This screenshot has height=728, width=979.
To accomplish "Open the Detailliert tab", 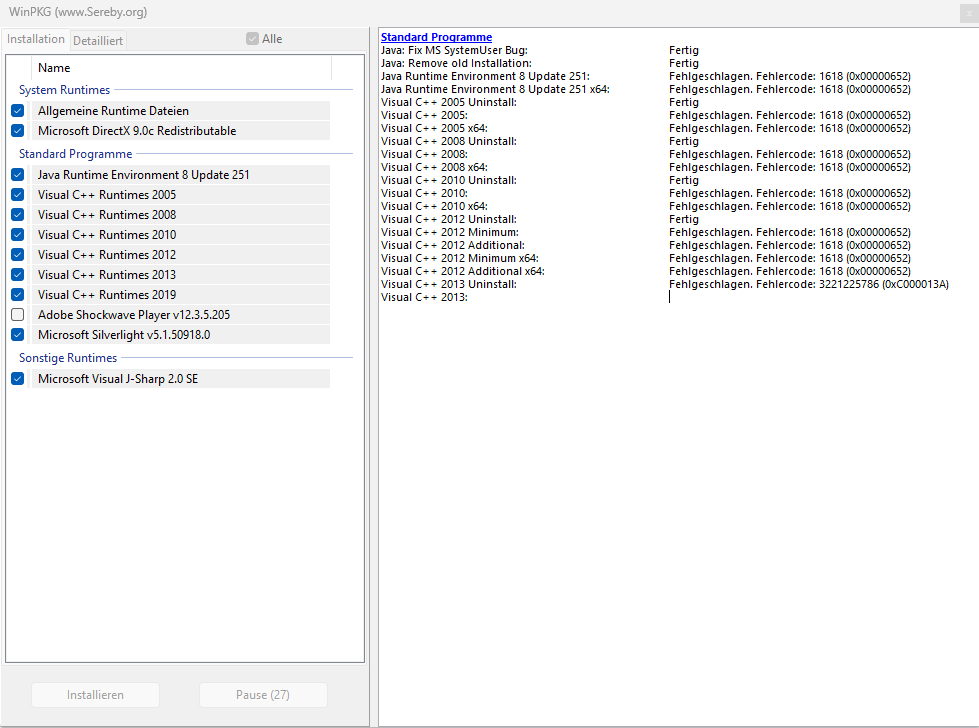I will [98, 41].
